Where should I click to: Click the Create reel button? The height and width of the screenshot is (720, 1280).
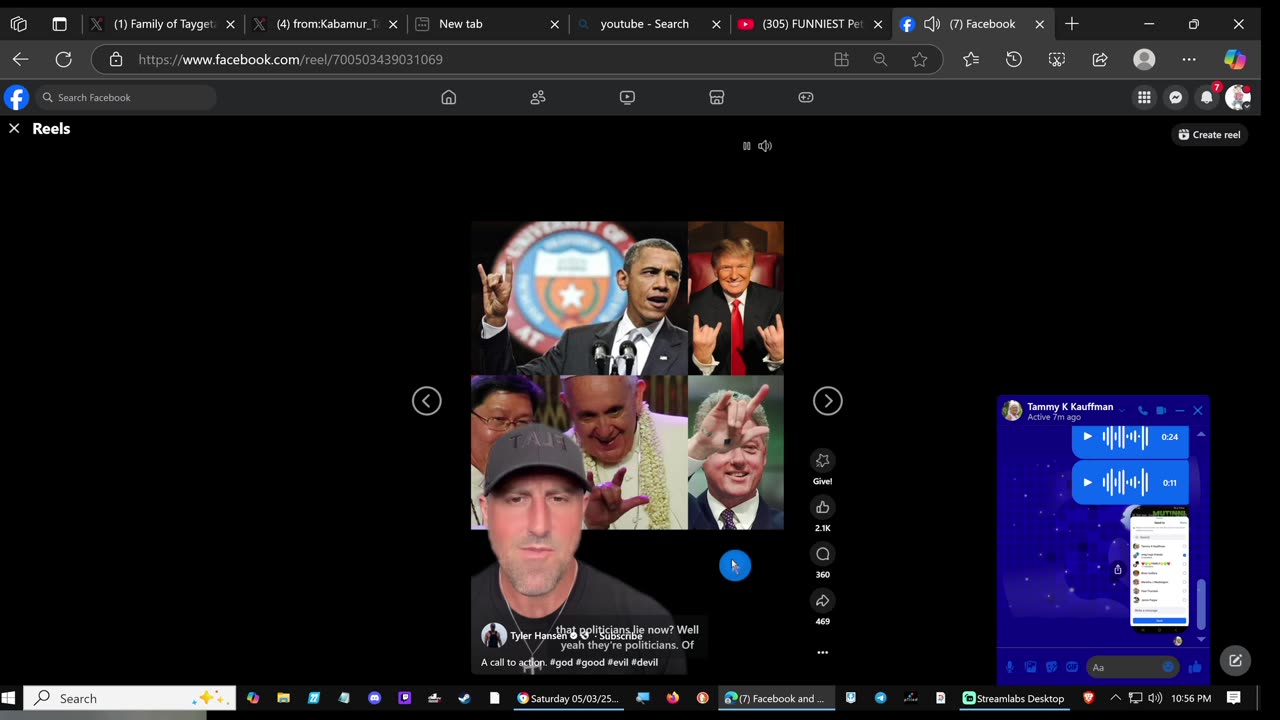coord(1209,134)
